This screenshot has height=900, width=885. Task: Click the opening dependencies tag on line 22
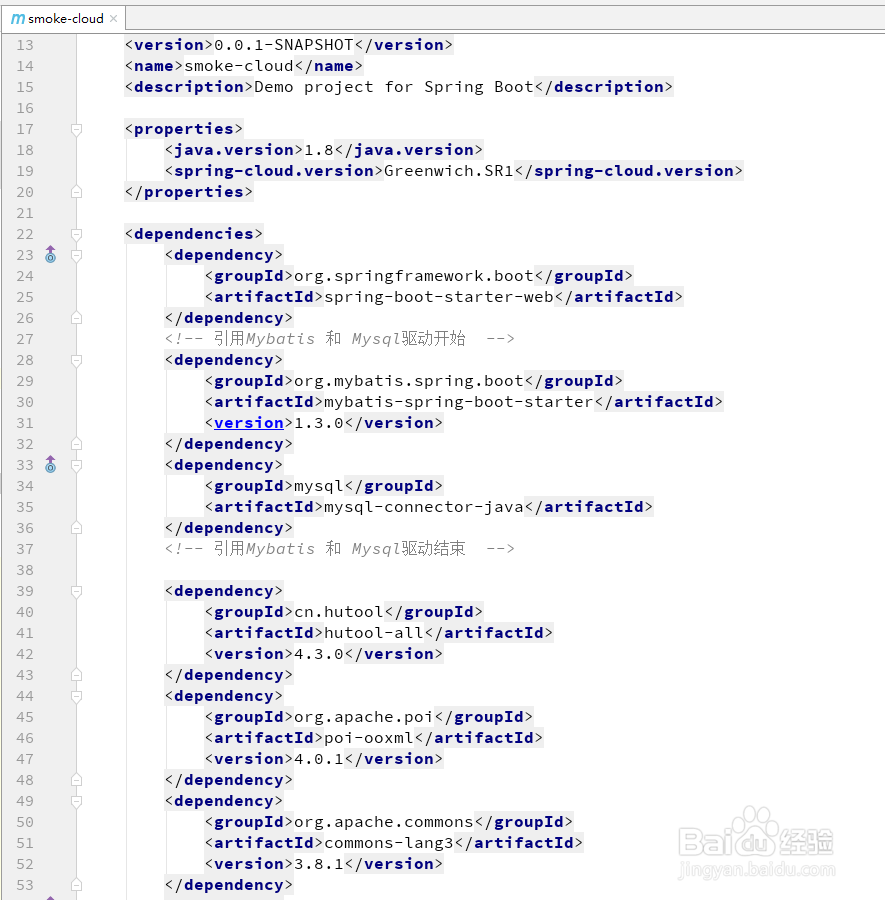tap(194, 234)
